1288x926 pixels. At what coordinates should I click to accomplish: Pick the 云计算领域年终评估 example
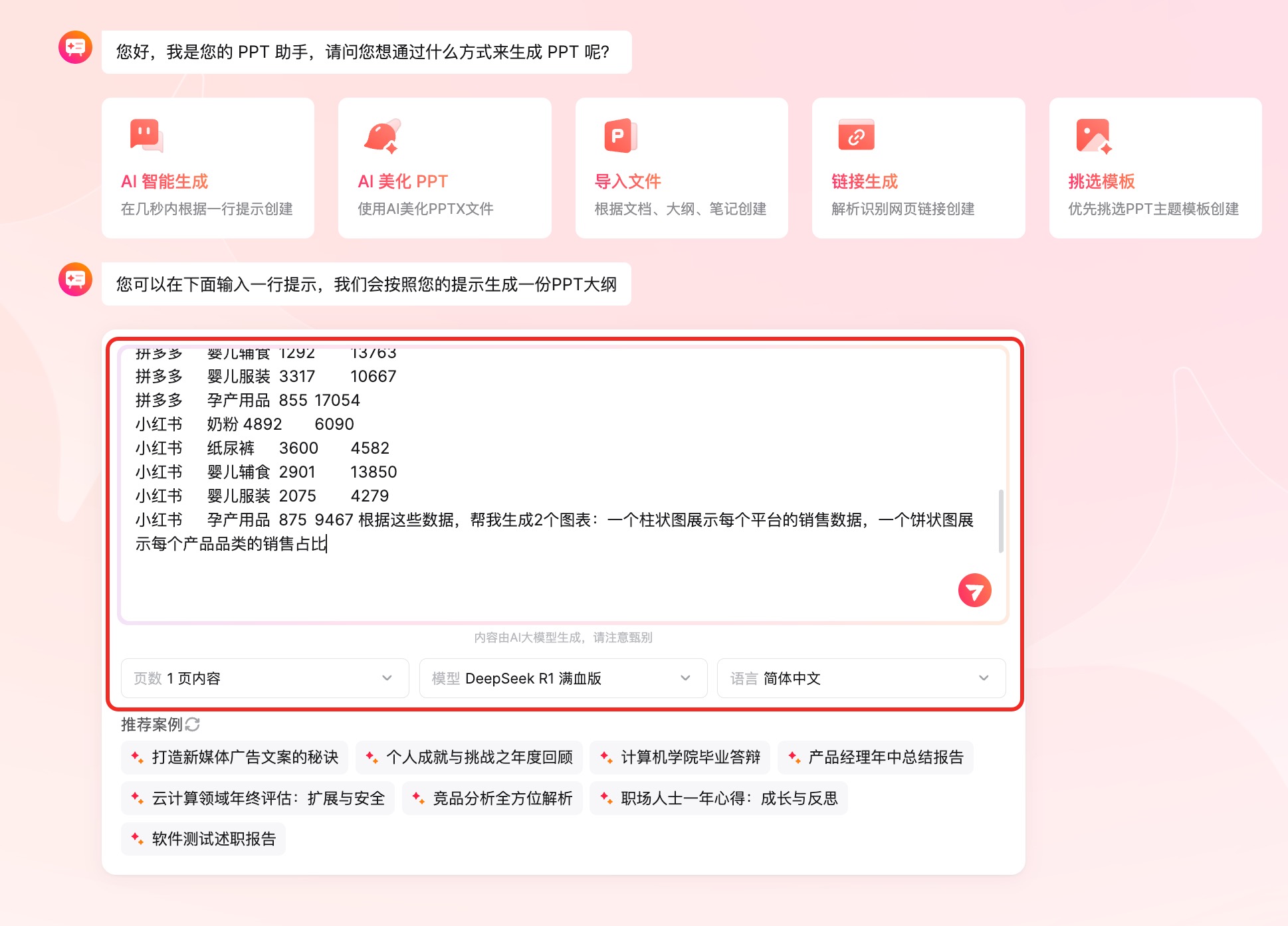[x=258, y=798]
